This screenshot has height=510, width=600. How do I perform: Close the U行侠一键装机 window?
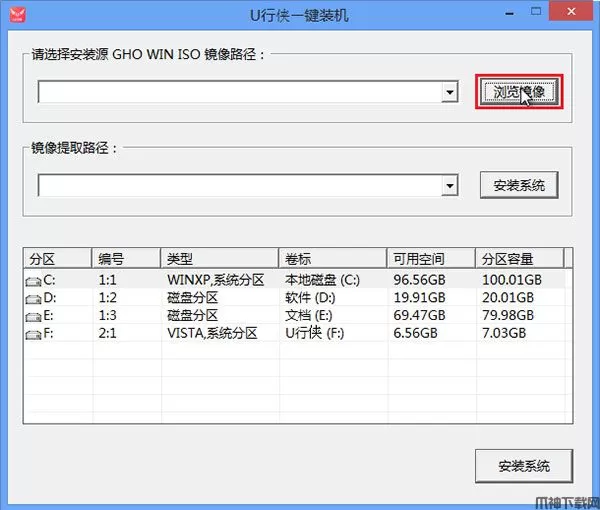tap(571, 11)
